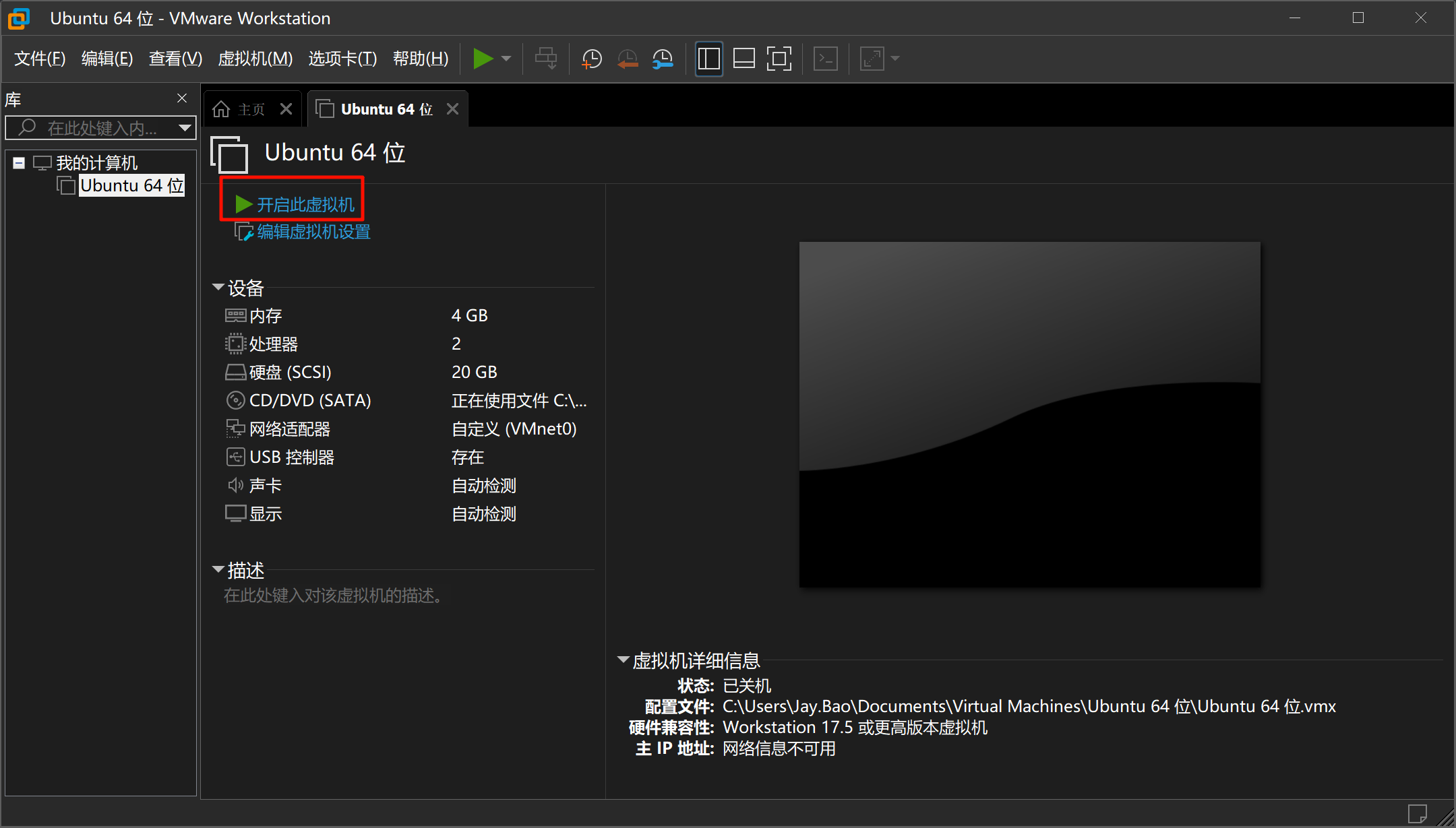Open the 文件(F) menu
This screenshot has width=1456, height=828.
40,59
